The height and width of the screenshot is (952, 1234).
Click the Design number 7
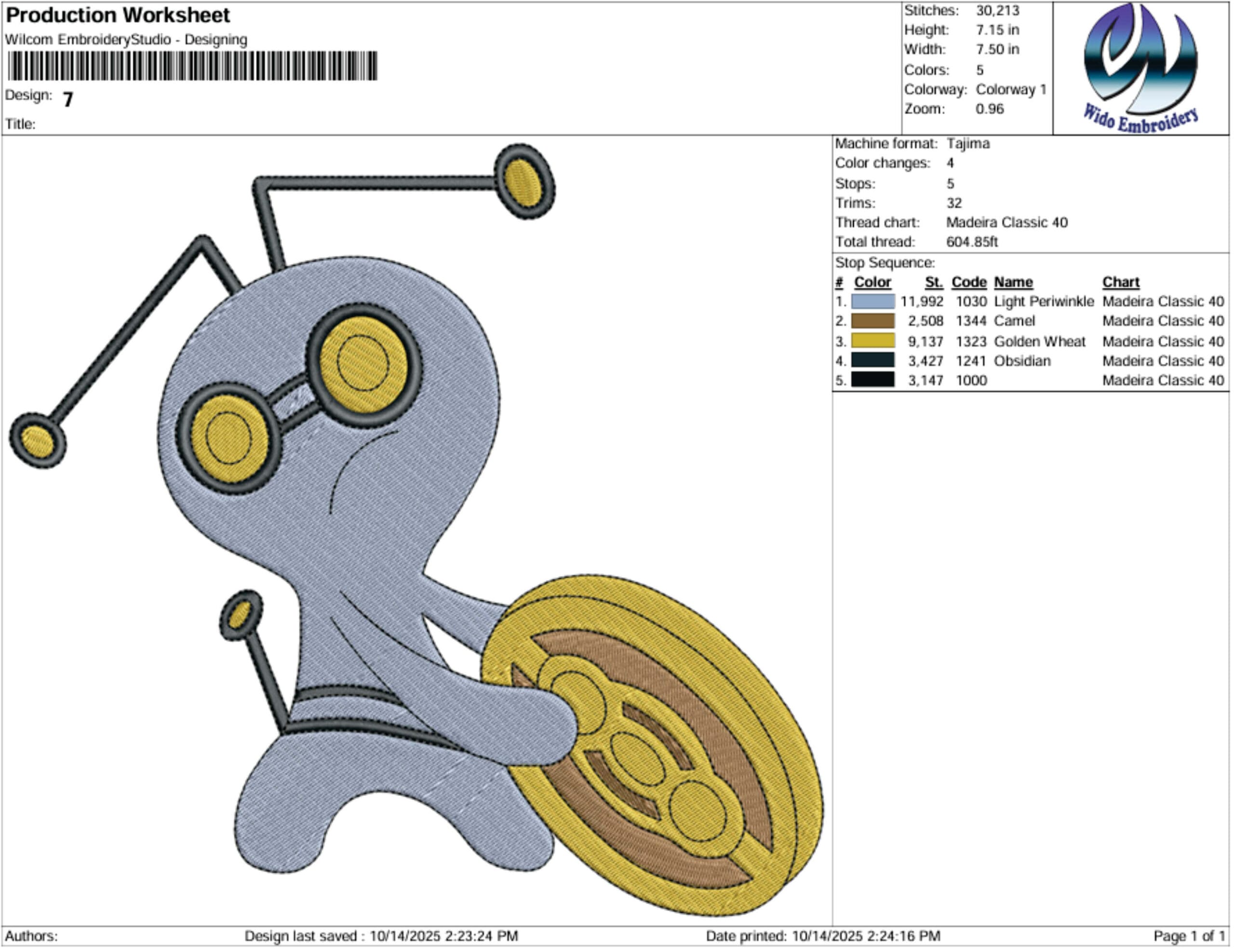[68, 100]
